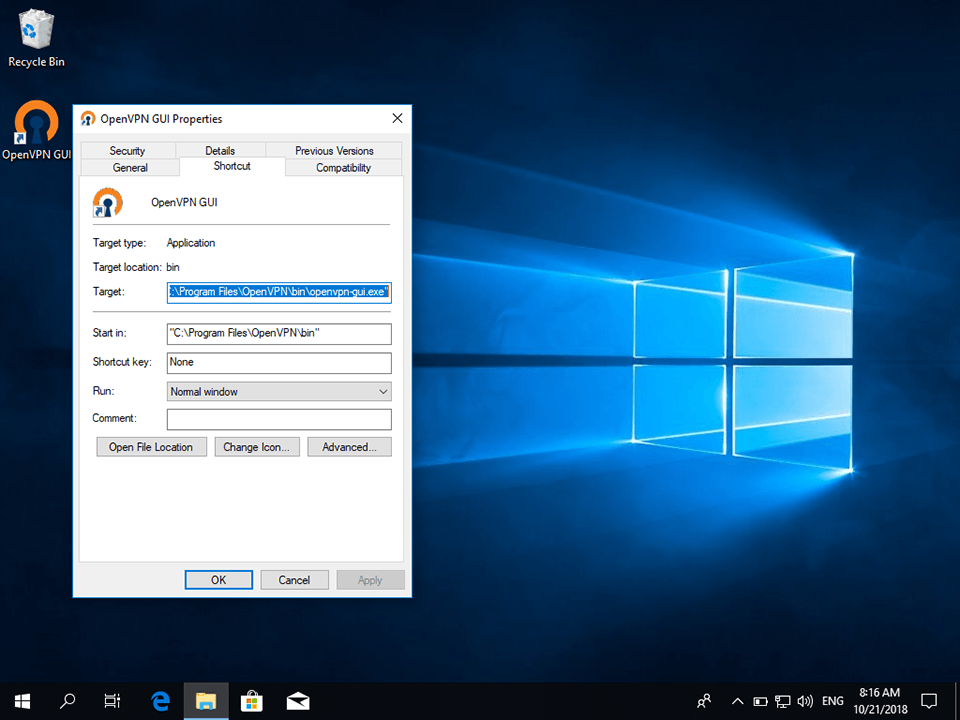Switch to the Previous Versions tab
960x720 pixels.
click(334, 151)
